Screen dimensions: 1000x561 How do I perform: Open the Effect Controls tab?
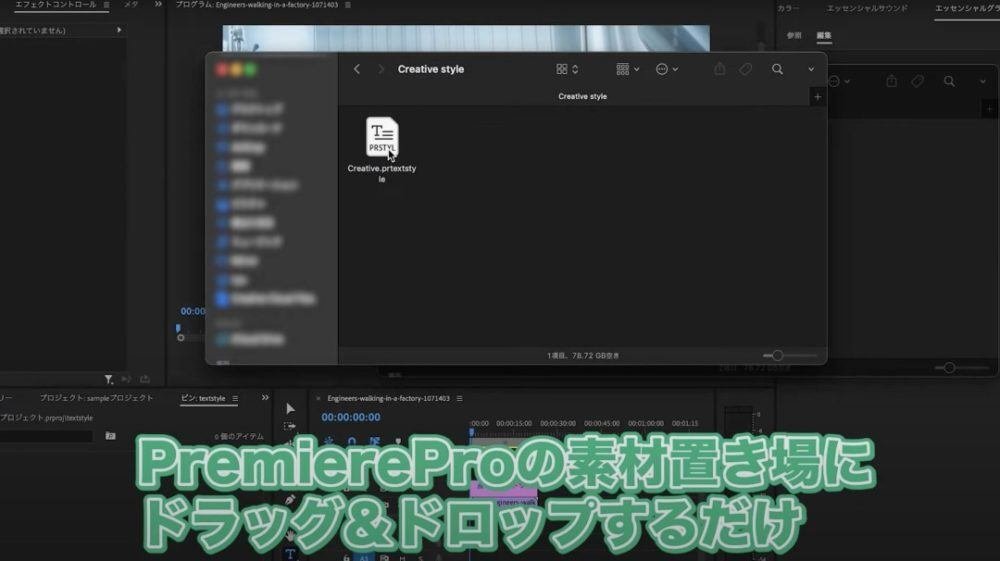55,4
